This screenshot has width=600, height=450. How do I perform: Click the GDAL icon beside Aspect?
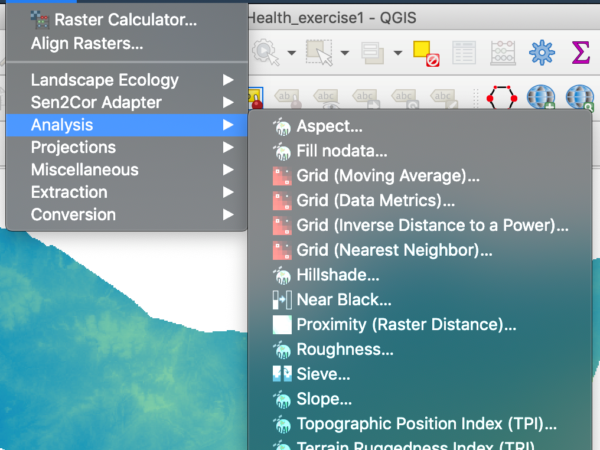pos(282,127)
